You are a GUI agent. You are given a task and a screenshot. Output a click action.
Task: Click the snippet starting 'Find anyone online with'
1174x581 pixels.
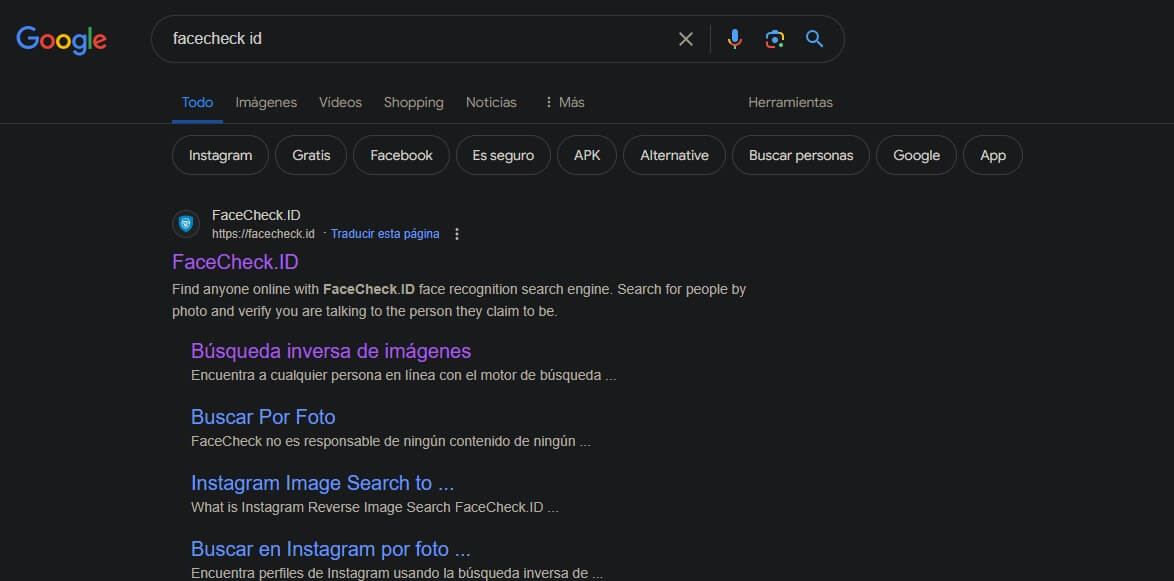(x=459, y=300)
